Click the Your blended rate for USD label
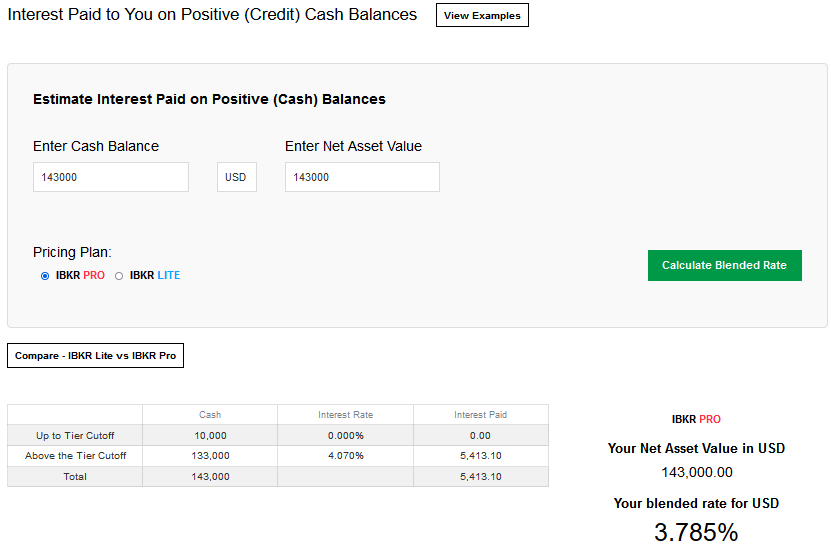Image resolution: width=831 pixels, height=551 pixels. [x=696, y=503]
